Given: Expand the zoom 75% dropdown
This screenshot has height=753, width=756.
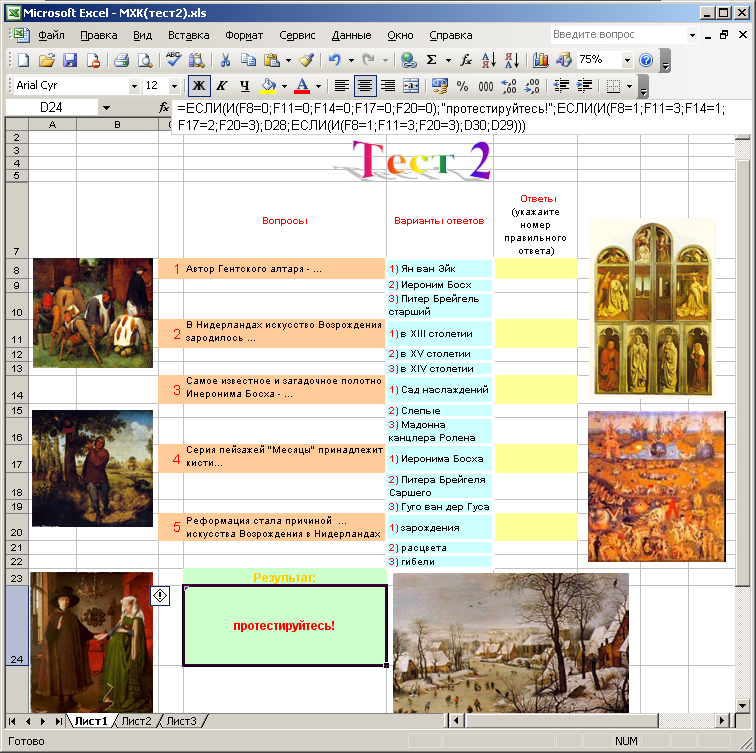Looking at the screenshot, I should tap(627, 61).
